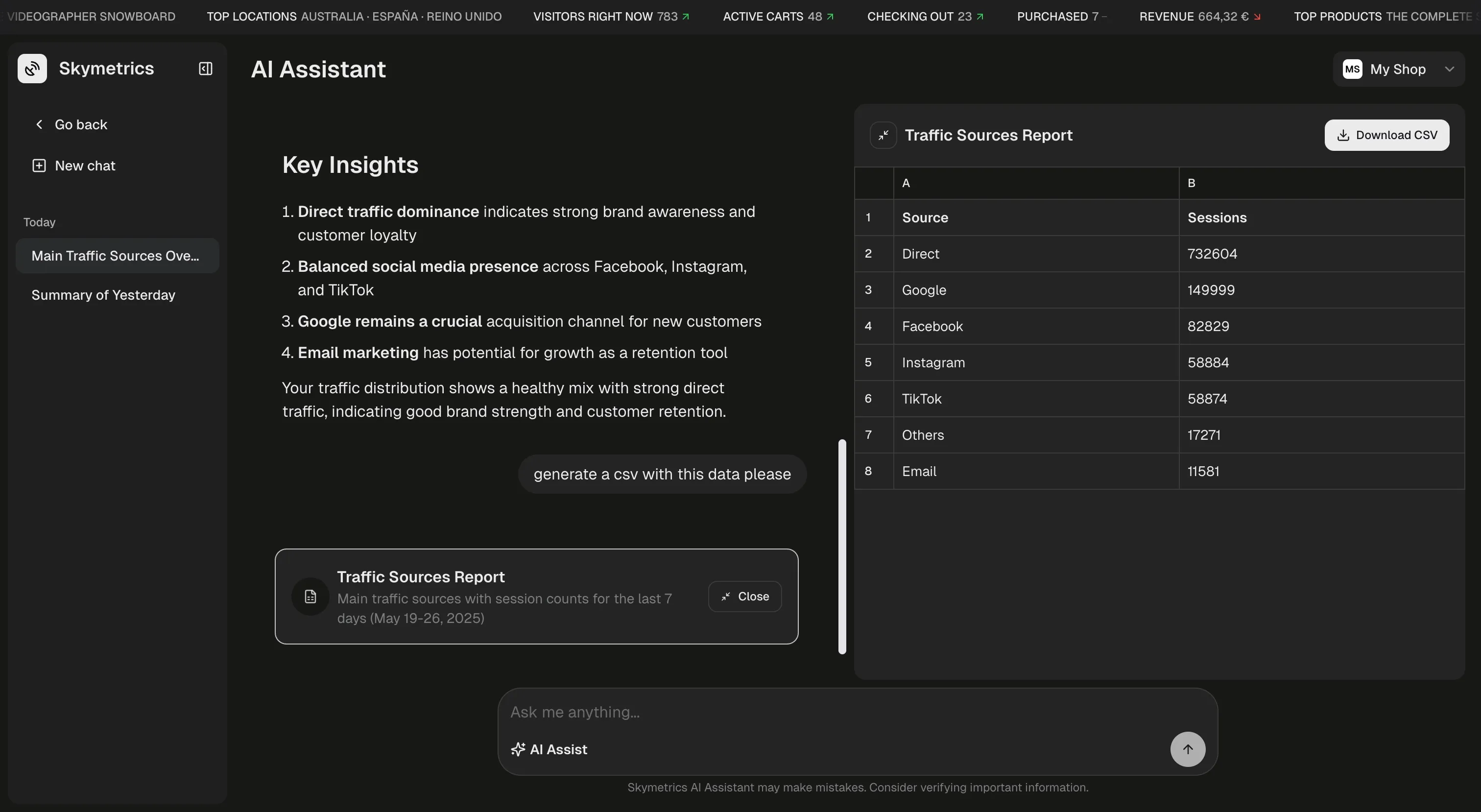
Task: Click the New chat plus icon
Action: (39, 166)
